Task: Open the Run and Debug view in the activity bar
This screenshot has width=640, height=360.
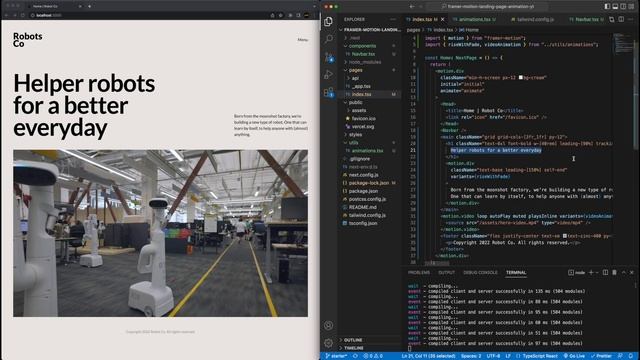Action: [x=329, y=75]
